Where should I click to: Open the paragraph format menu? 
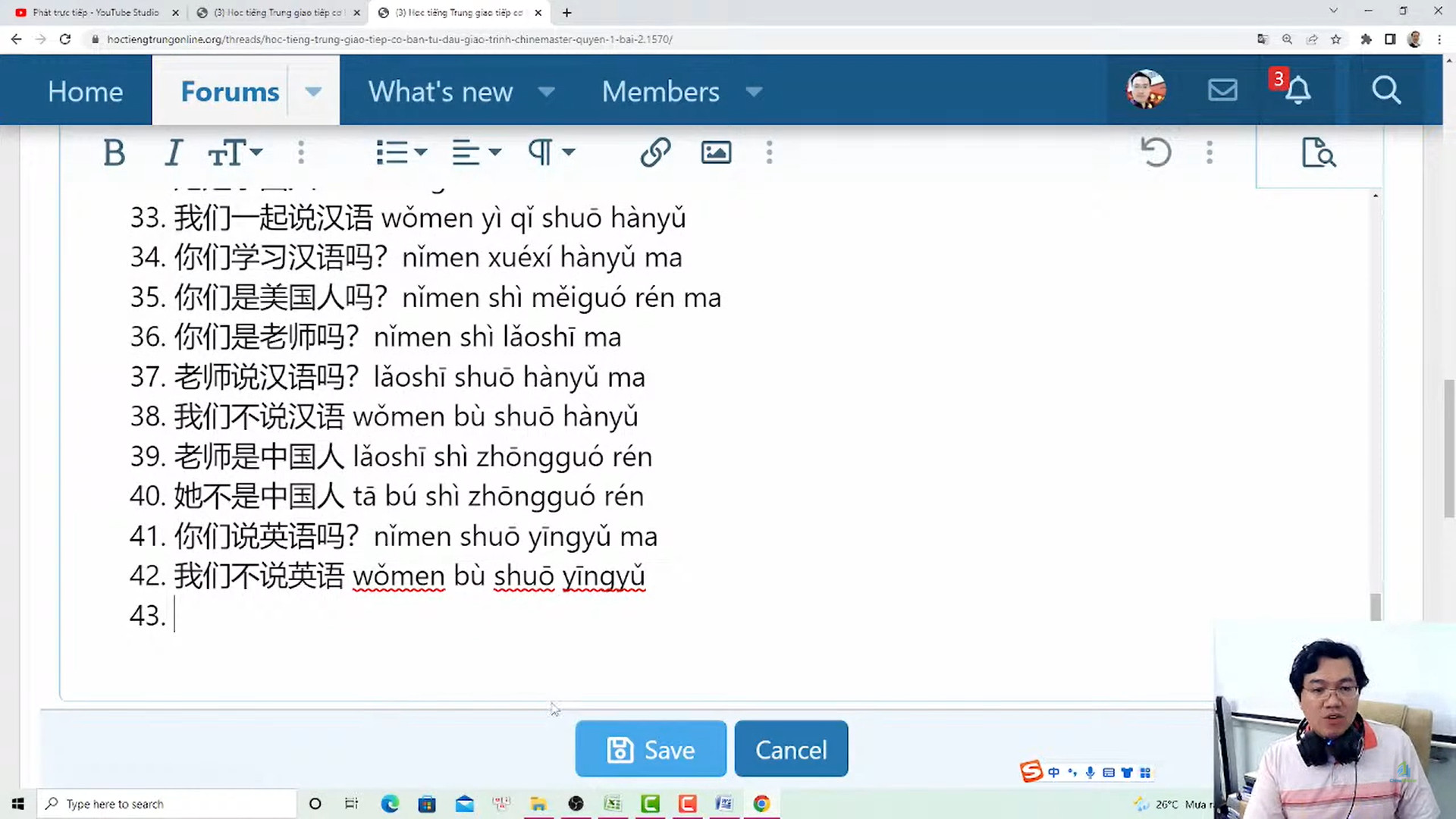[x=551, y=153]
